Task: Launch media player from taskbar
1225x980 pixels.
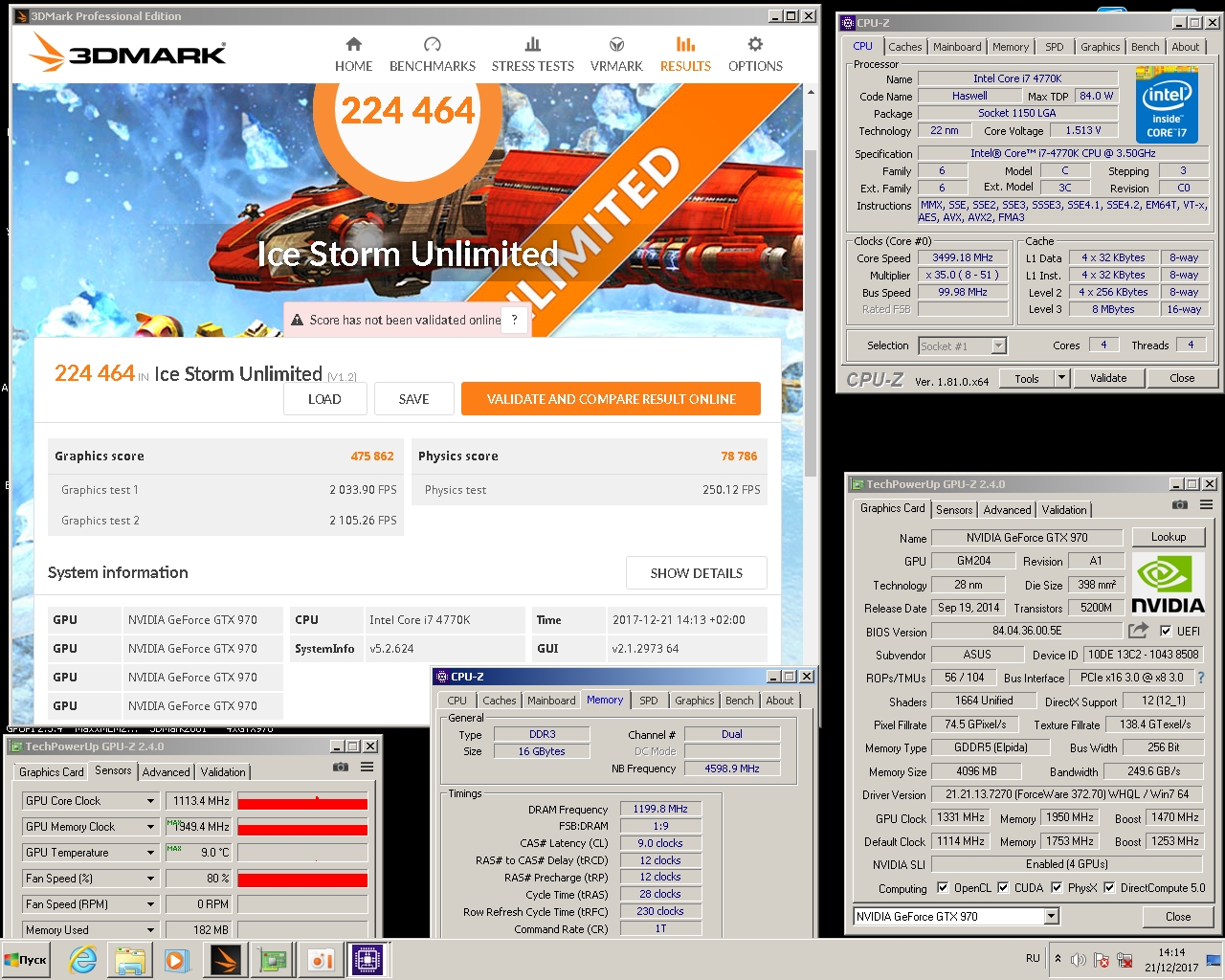Action: (176, 959)
